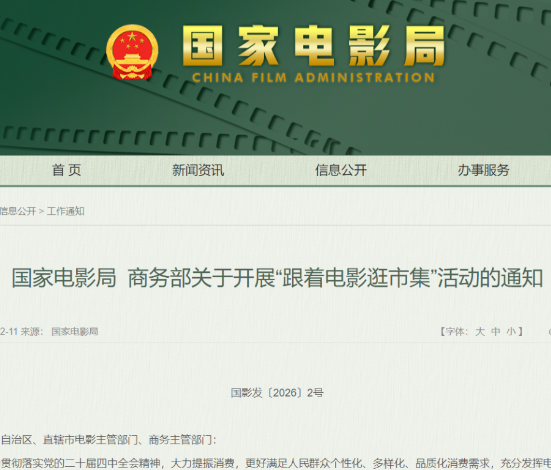Go to 信息公开 in navigation bar
Viewport: 551px width, 470px height.
coord(341,170)
